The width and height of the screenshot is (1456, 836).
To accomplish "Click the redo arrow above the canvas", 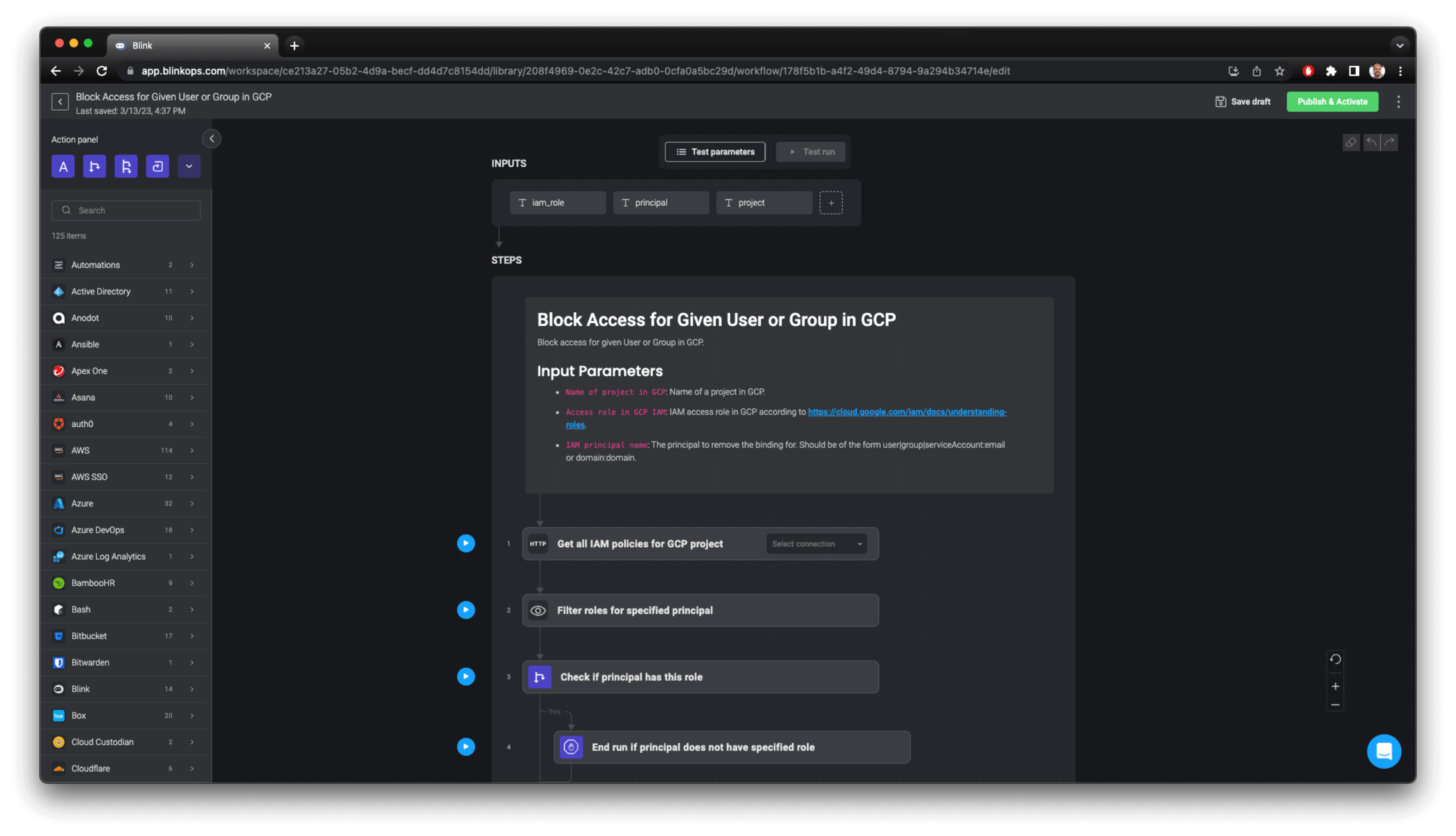I will 1389,143.
